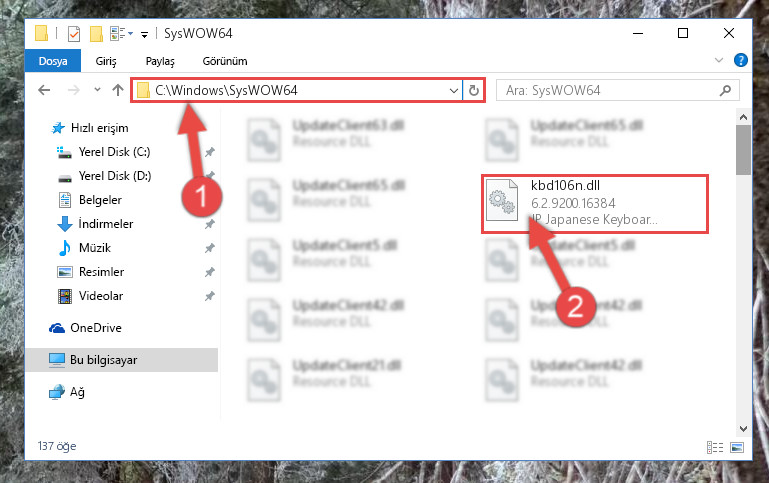This screenshot has height=483, width=769.
Task: Open the Görünüm ribbon tab
Action: point(225,61)
